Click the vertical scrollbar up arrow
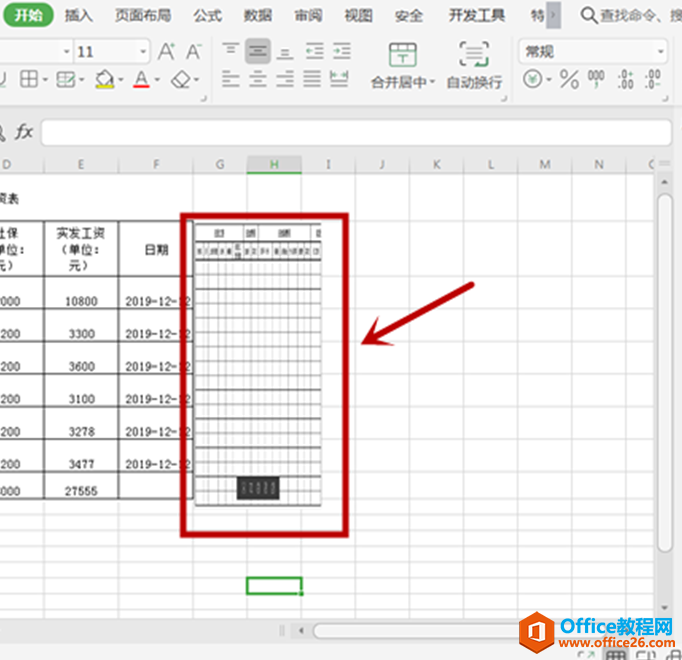 pos(665,182)
